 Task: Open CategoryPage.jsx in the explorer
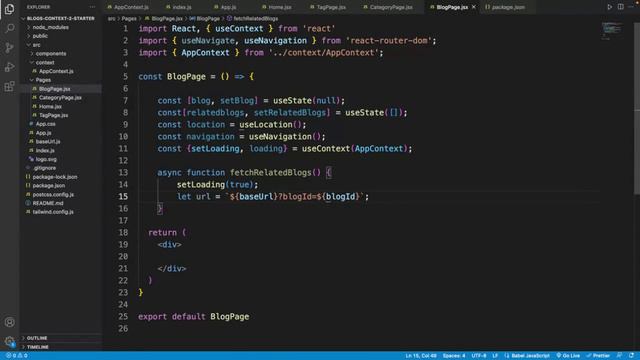pyautogui.click(x=60, y=98)
